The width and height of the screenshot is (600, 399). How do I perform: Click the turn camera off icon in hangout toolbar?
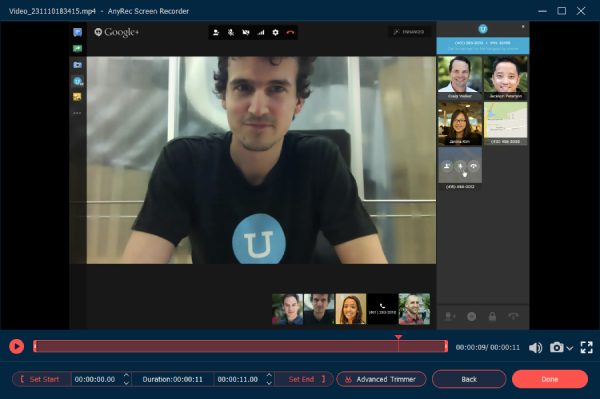coord(246,33)
